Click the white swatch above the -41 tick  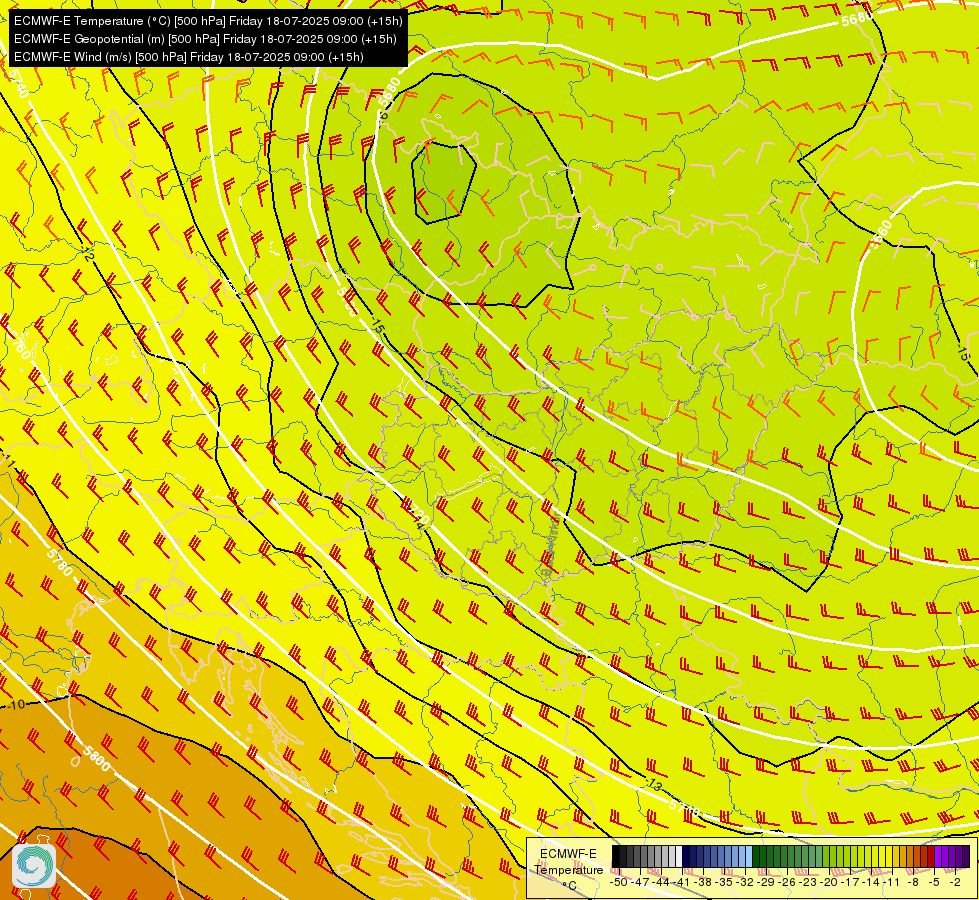(679, 857)
